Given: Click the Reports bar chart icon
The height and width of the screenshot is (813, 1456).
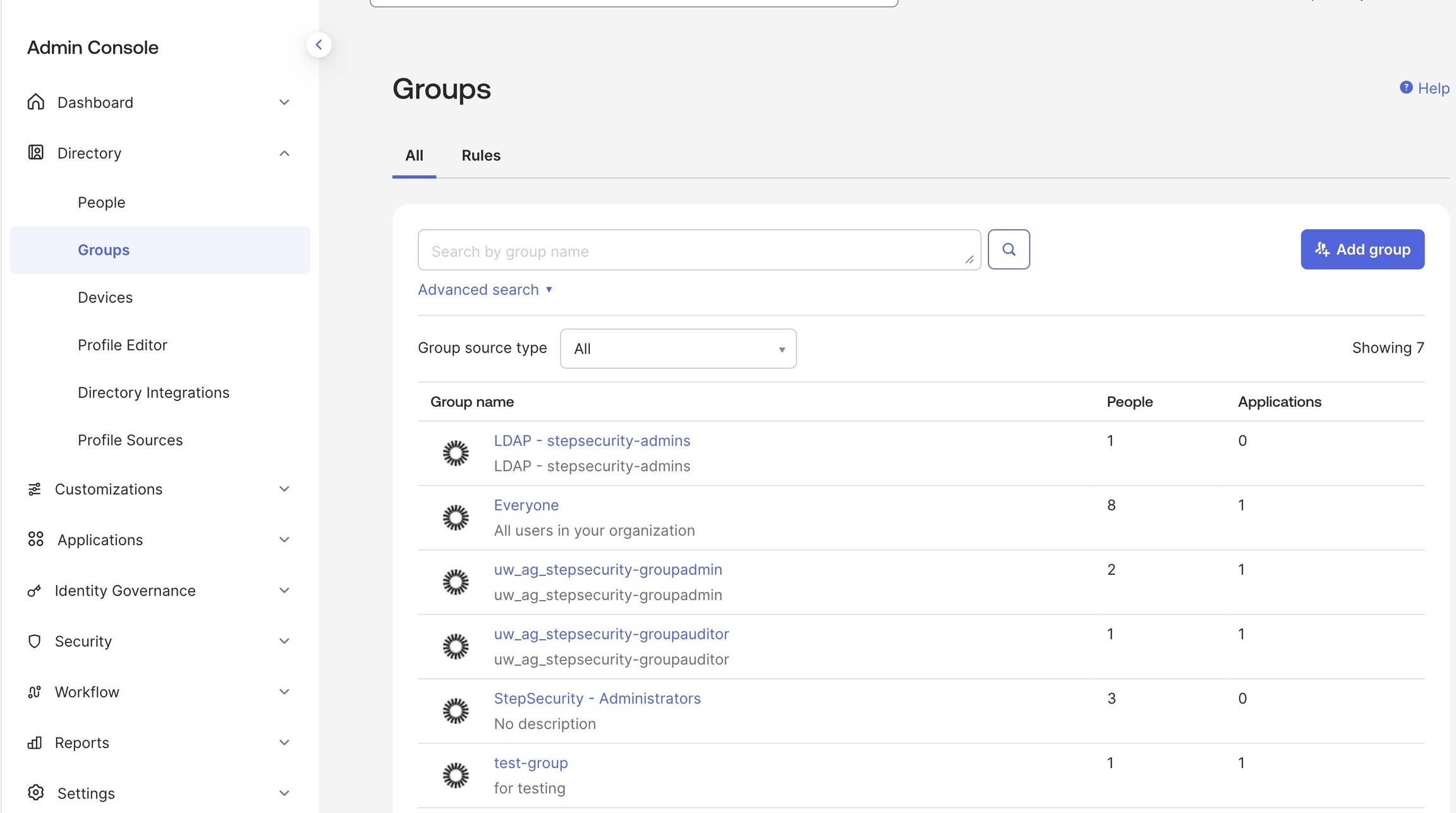Looking at the screenshot, I should tap(35, 742).
